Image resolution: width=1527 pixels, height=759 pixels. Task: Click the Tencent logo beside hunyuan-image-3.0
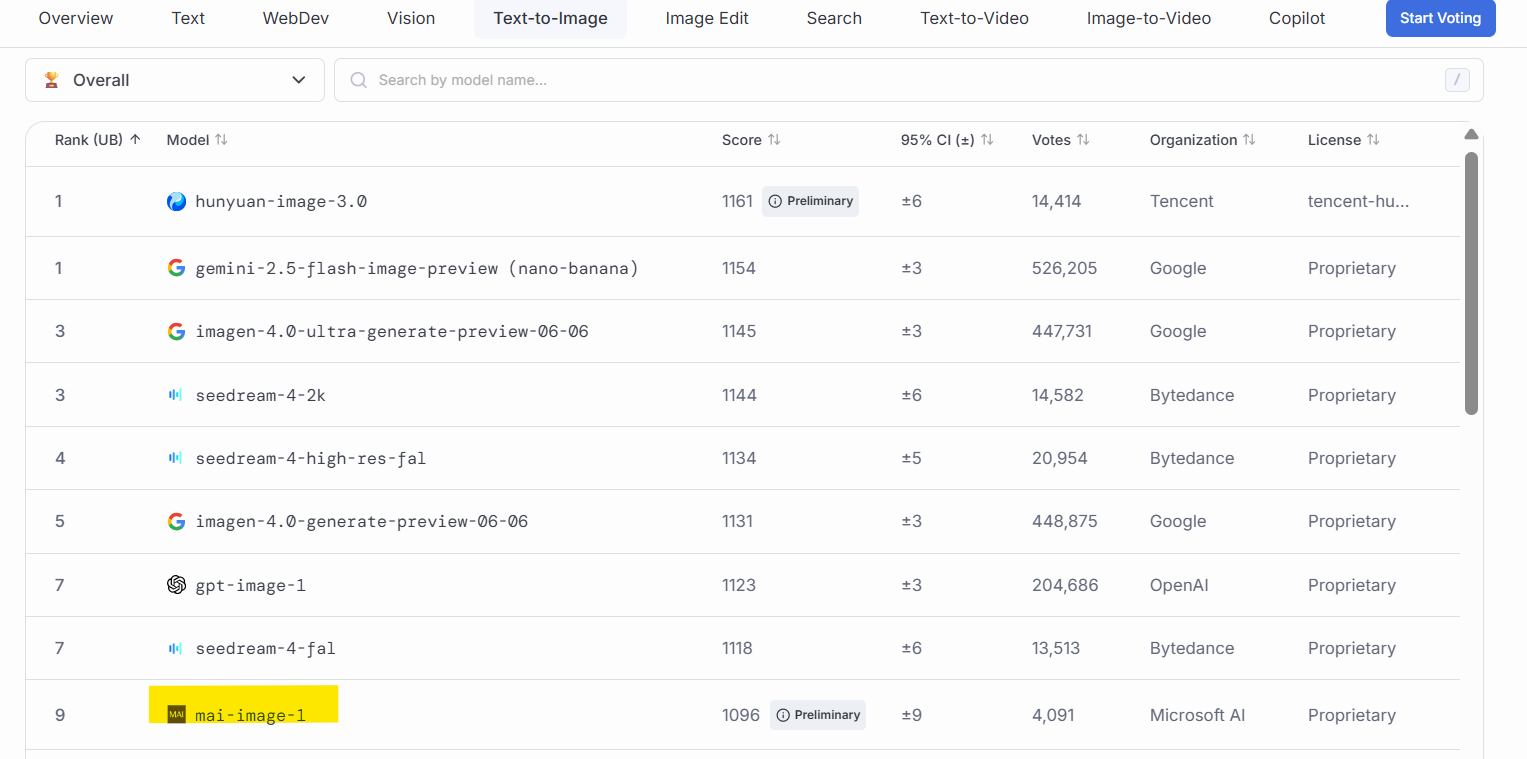click(176, 201)
